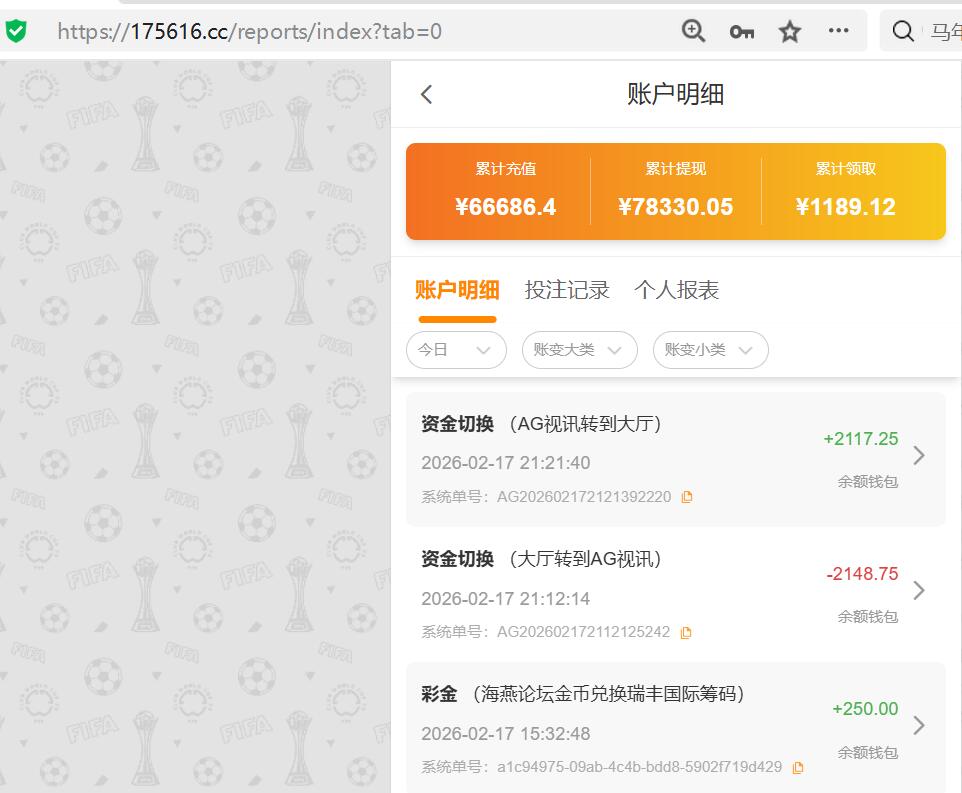Copy system order number AG202602172121392220
Image resolution: width=962 pixels, height=793 pixels.
687,497
